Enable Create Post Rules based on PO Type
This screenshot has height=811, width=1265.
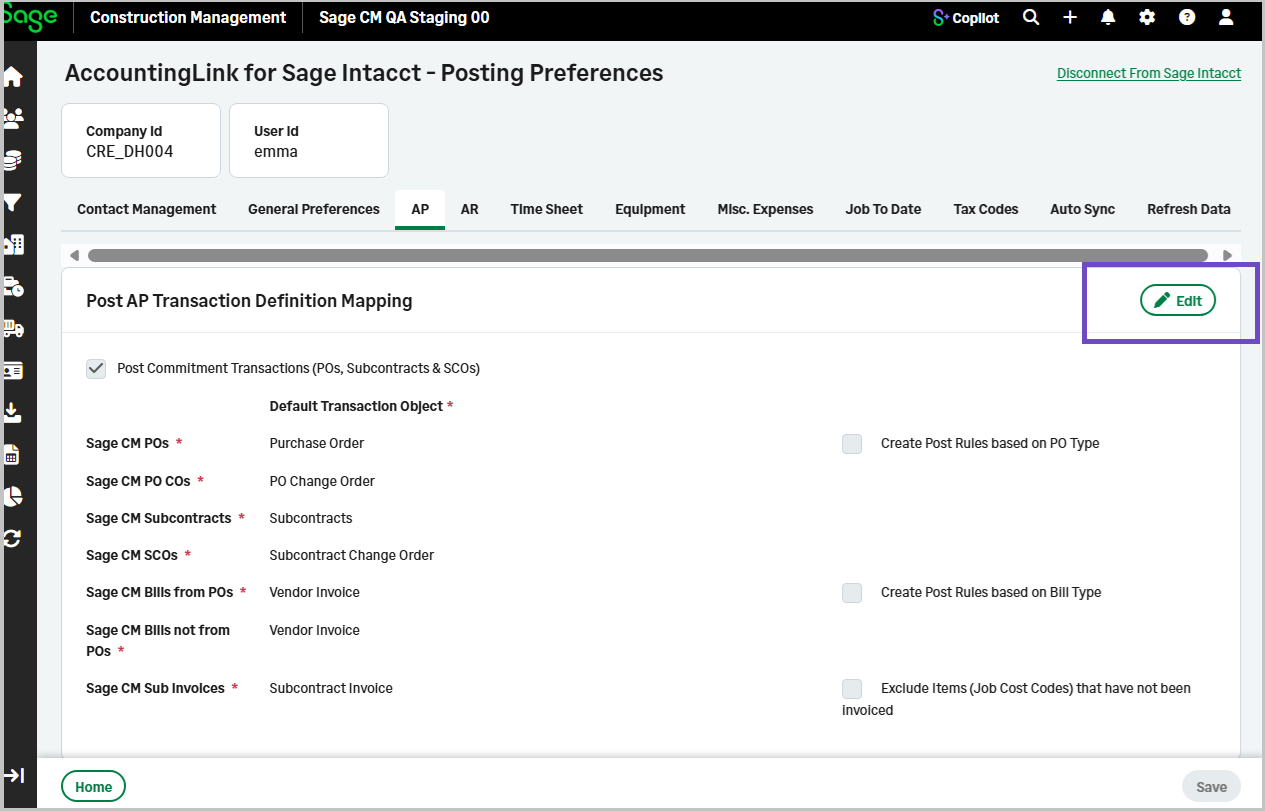pyautogui.click(x=852, y=444)
